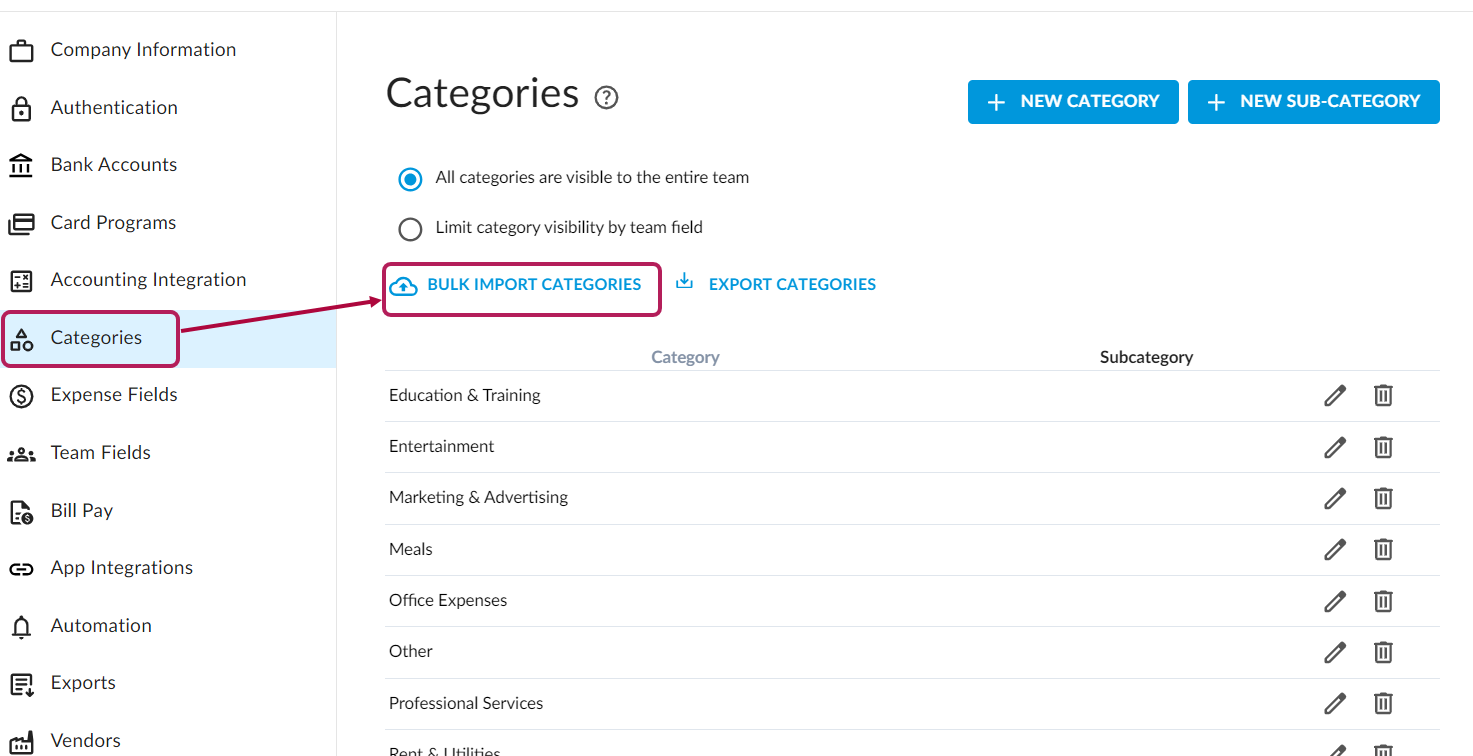Click the New Sub-Category button
The image size is (1473, 756).
point(1313,102)
